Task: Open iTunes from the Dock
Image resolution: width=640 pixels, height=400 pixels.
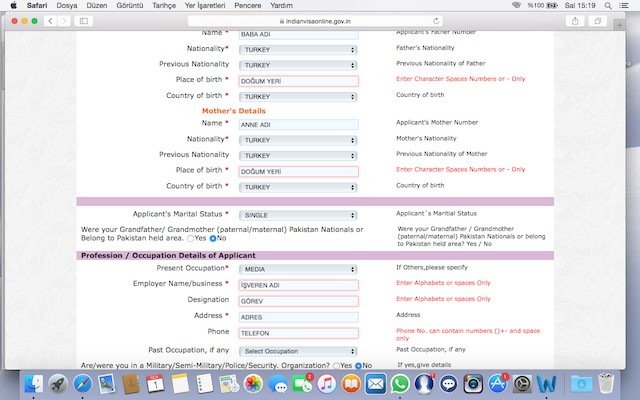Action: pos(327,384)
